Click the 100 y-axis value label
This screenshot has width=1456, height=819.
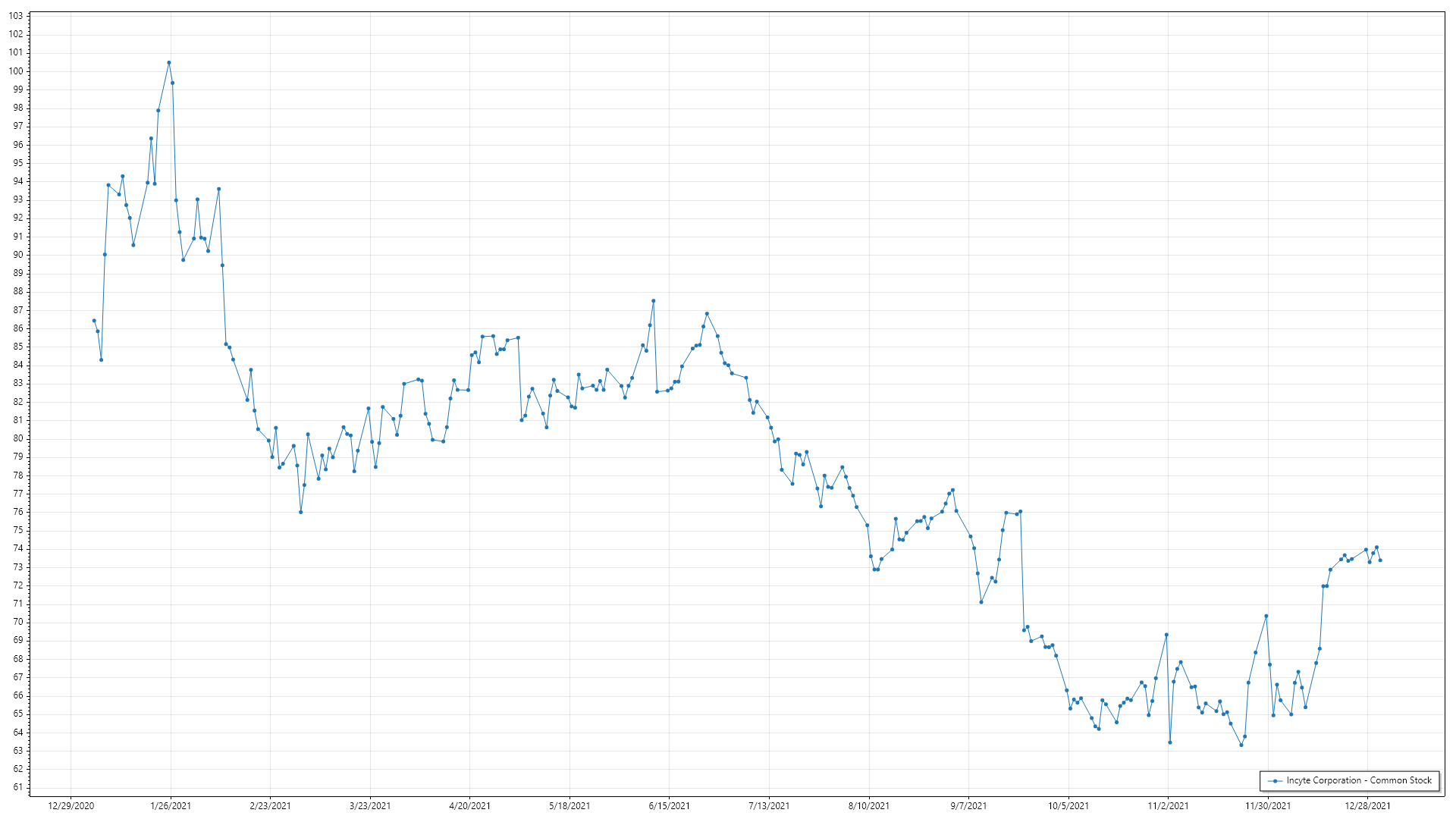pyautogui.click(x=16, y=71)
